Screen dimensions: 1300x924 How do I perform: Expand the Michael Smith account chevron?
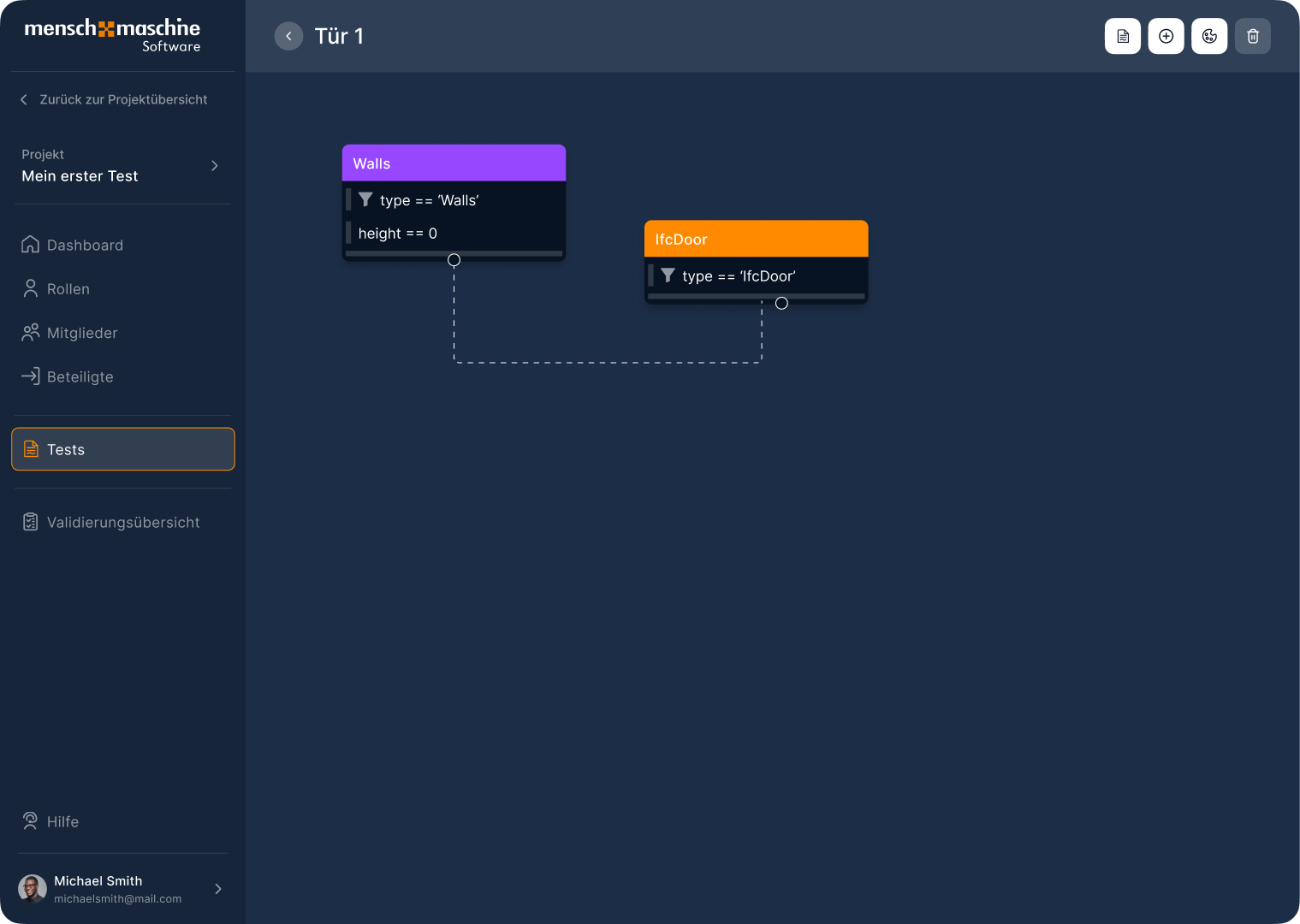[x=218, y=889]
